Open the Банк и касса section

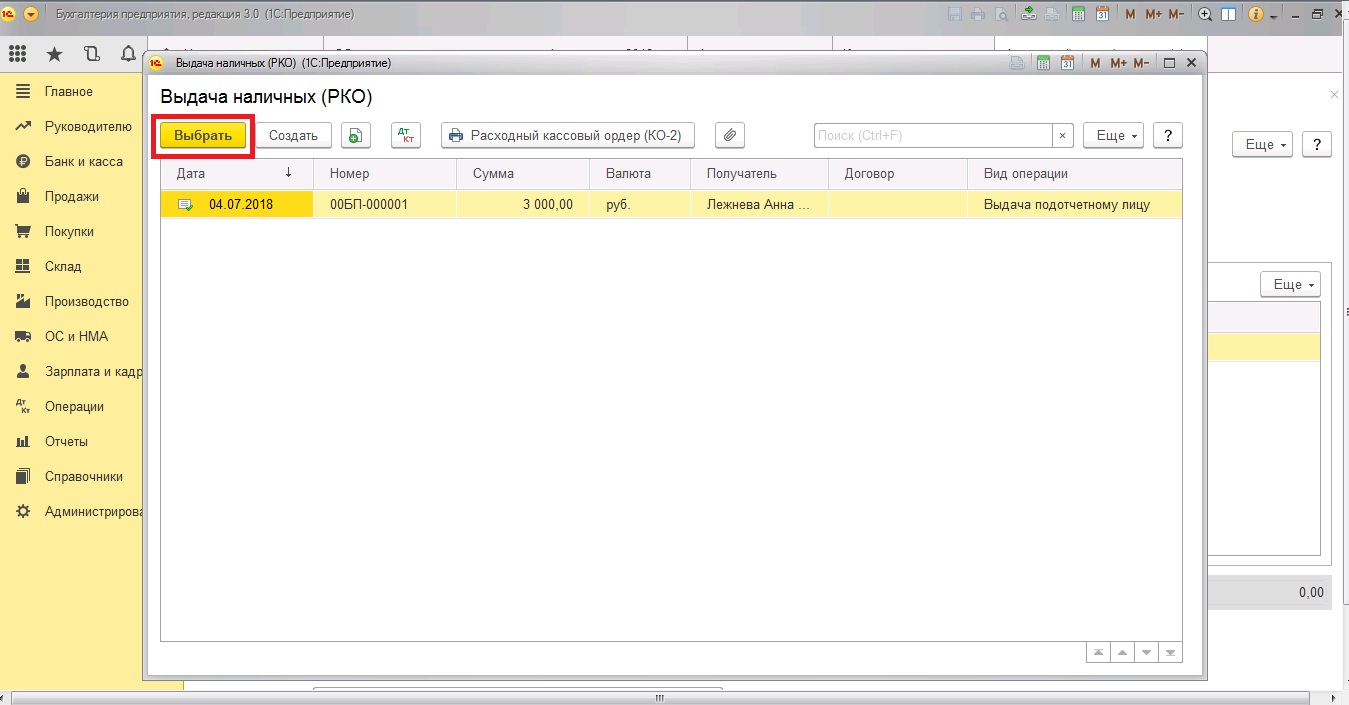[83, 162]
